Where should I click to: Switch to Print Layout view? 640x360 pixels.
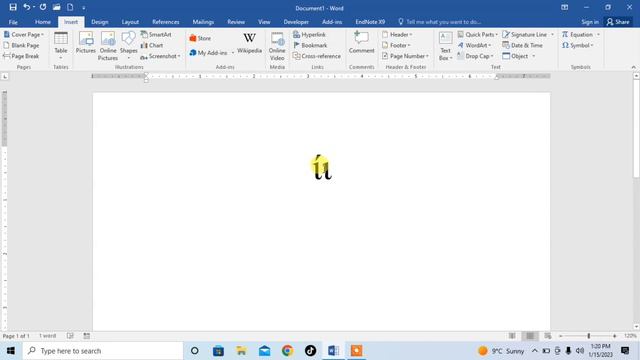point(530,336)
